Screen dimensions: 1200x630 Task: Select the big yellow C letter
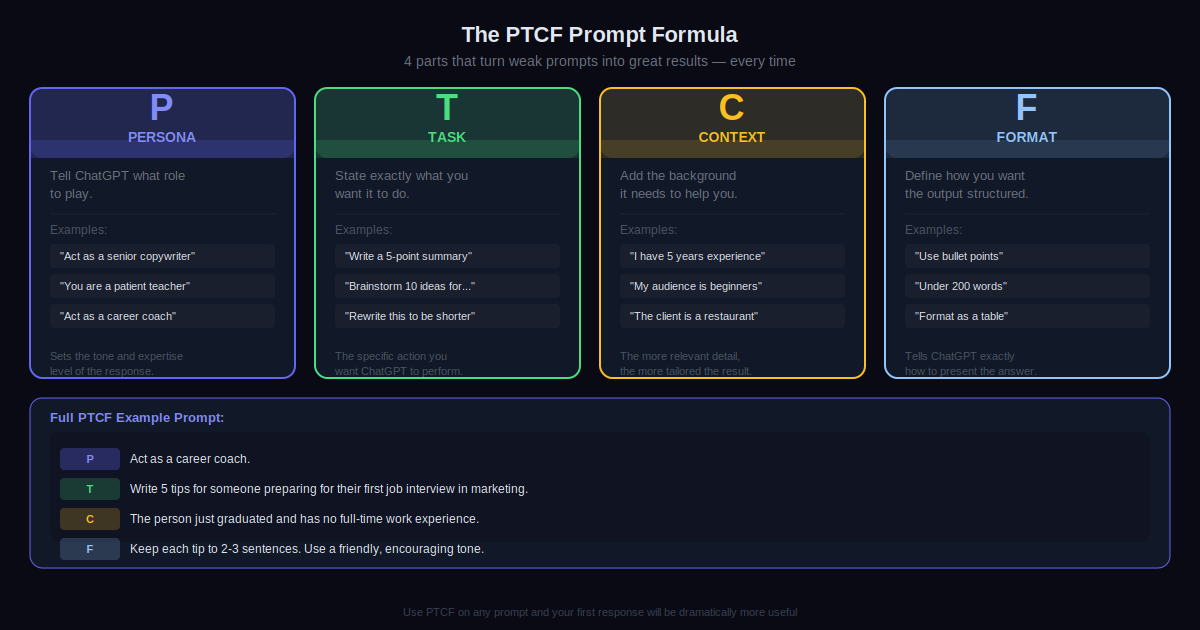732,108
